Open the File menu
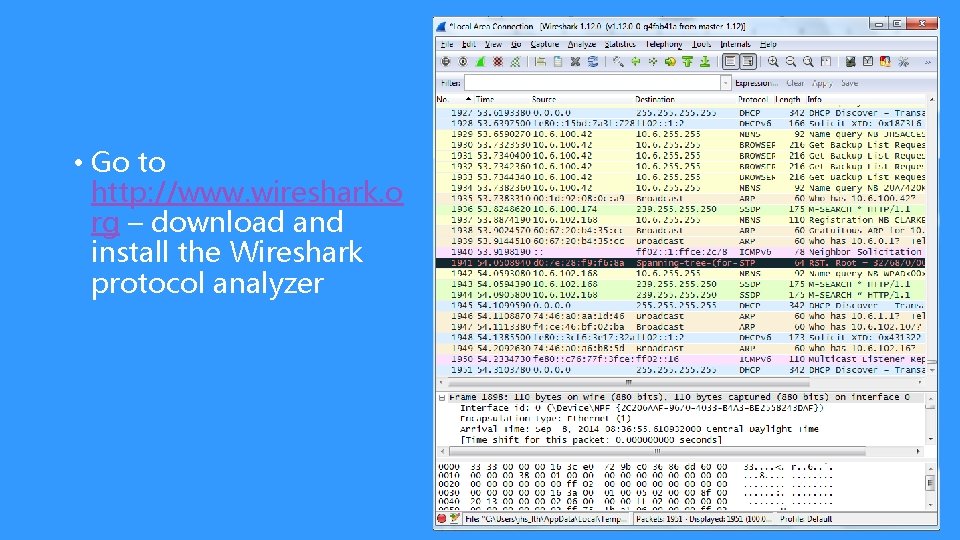 point(447,44)
